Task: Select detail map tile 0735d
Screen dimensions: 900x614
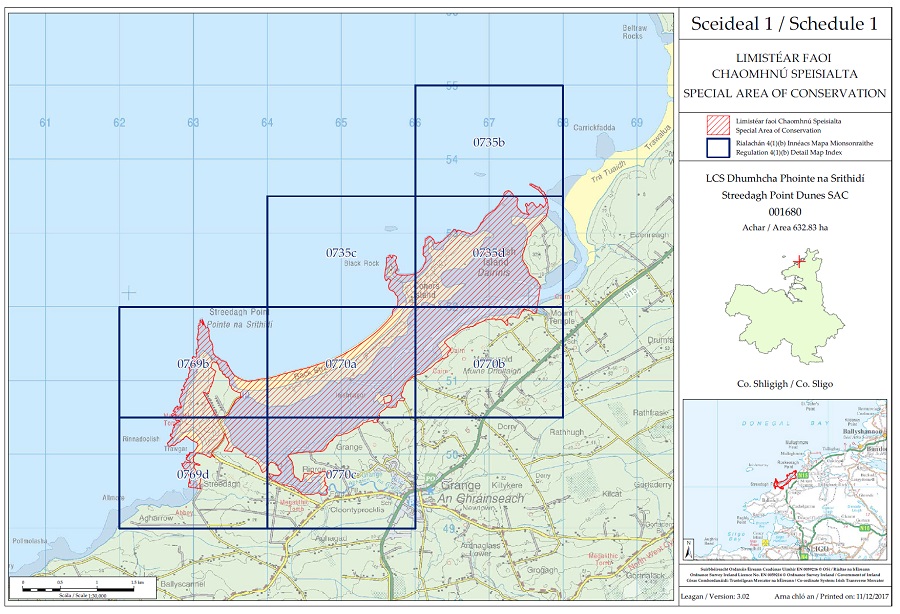Action: [489, 252]
